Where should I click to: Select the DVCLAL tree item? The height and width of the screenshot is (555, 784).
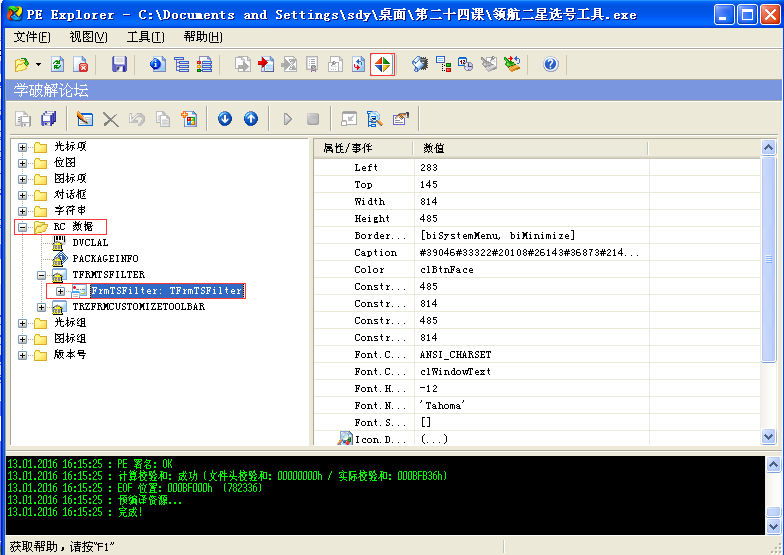tap(90, 242)
